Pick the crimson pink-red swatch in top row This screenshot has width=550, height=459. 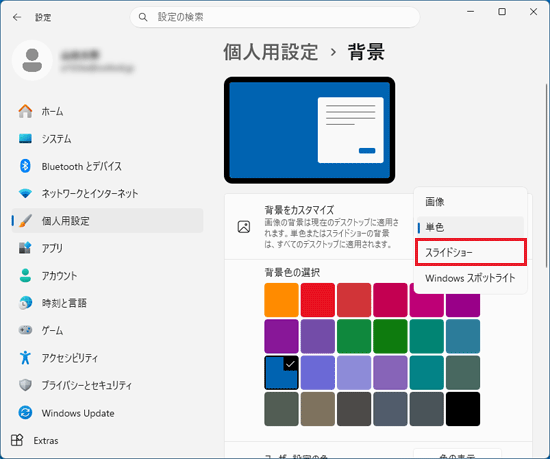click(x=390, y=300)
